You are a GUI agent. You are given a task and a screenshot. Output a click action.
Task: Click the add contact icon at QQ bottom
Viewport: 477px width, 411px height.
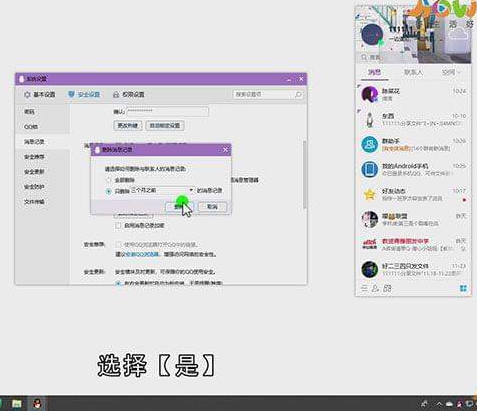coord(375,288)
